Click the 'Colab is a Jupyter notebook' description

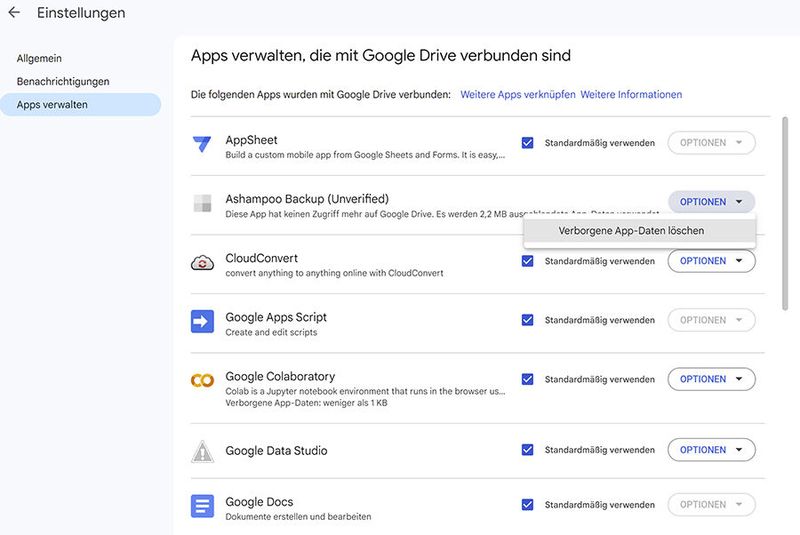(365, 392)
